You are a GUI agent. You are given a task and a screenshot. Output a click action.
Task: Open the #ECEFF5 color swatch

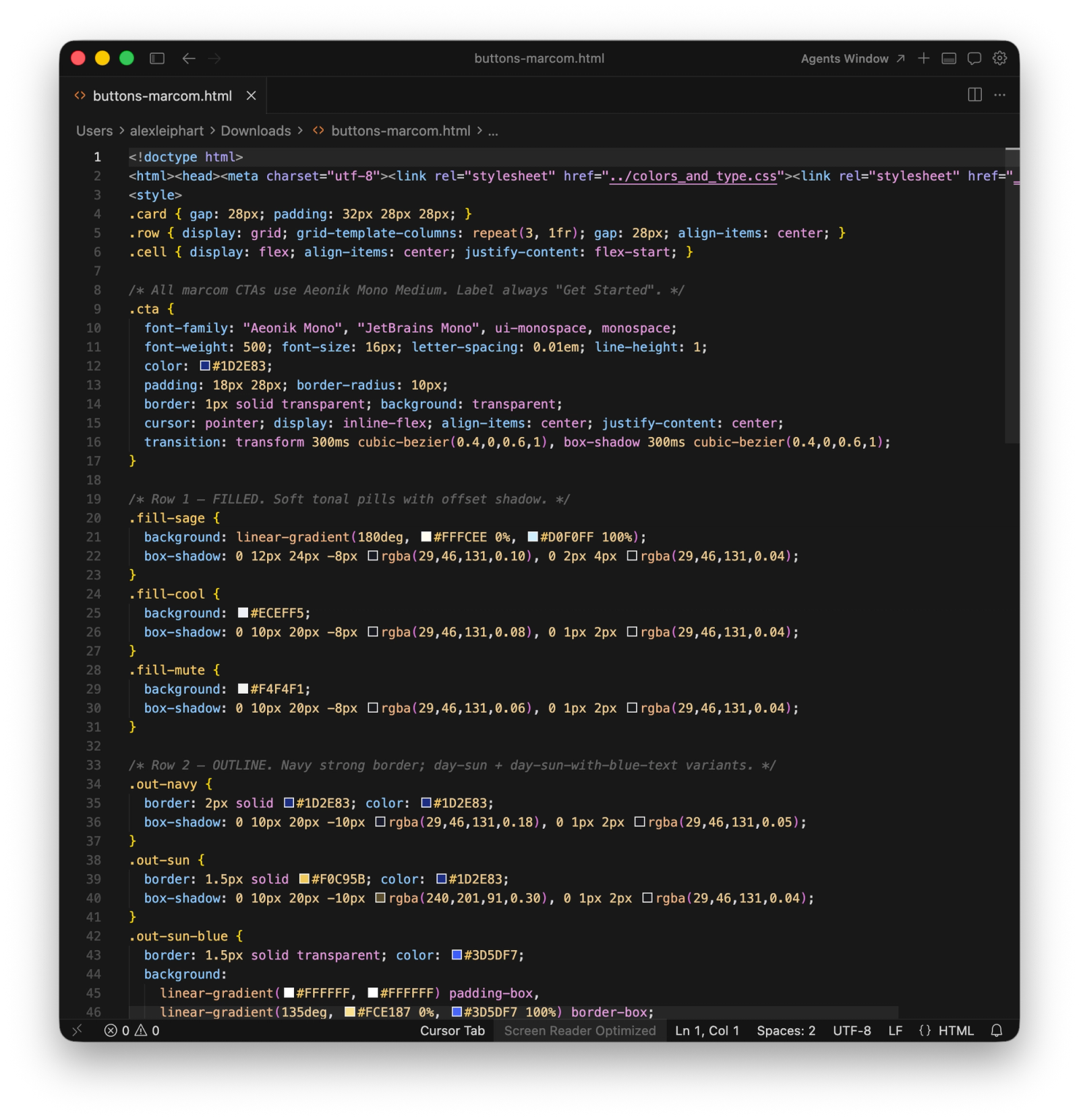click(243, 614)
